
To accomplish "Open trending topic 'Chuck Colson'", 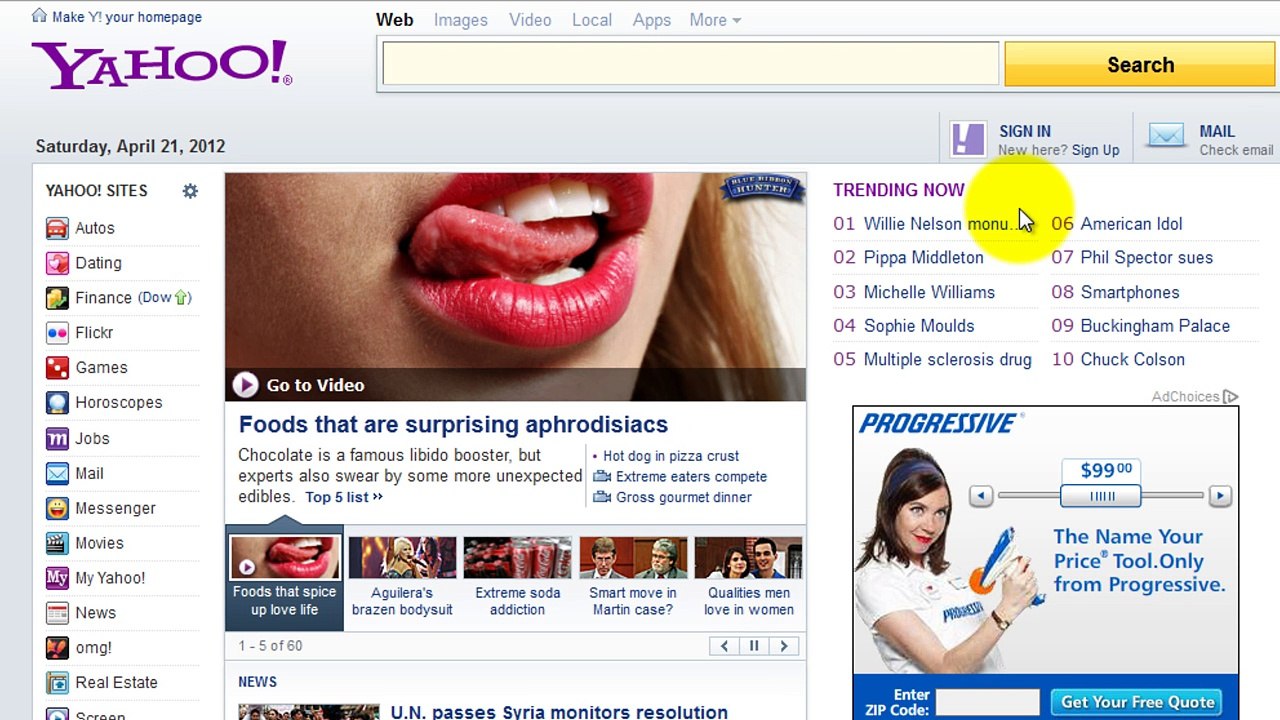I will pos(1133,360).
